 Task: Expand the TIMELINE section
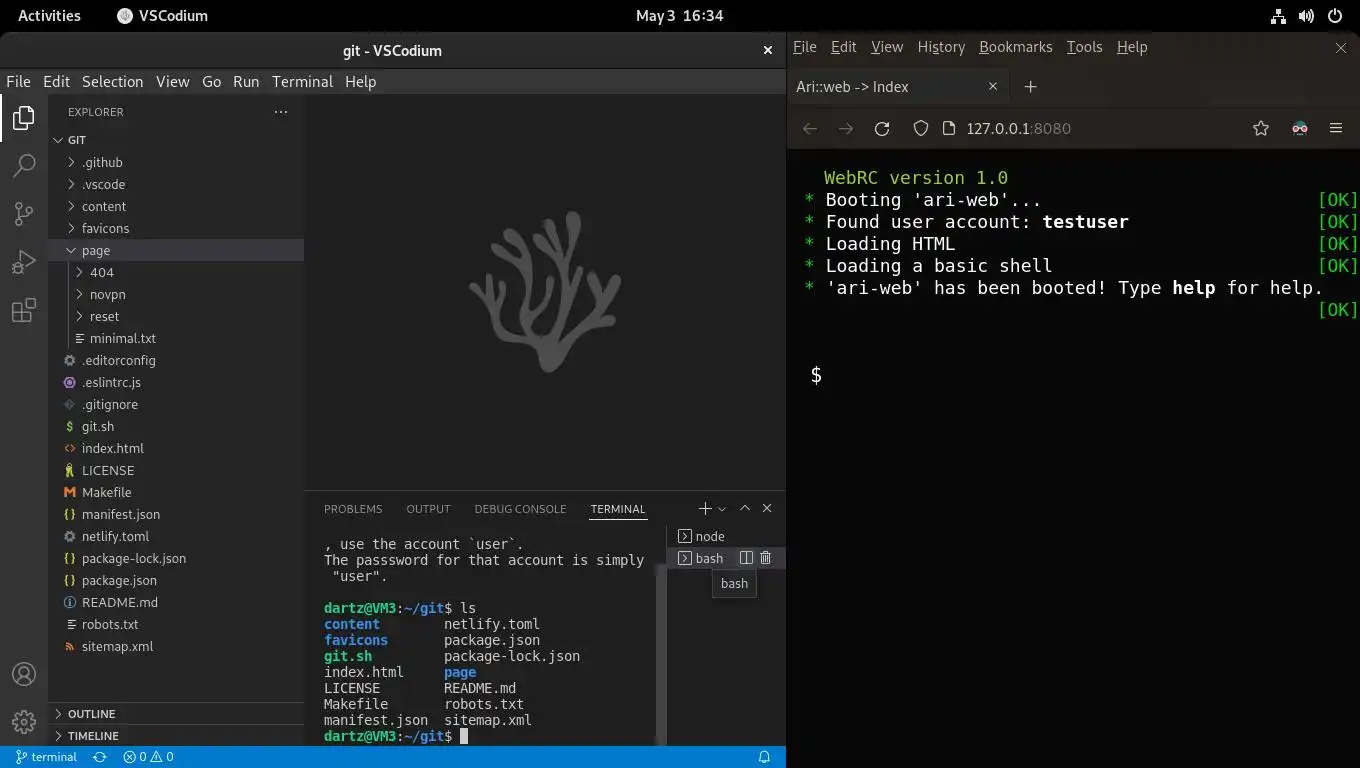176,736
